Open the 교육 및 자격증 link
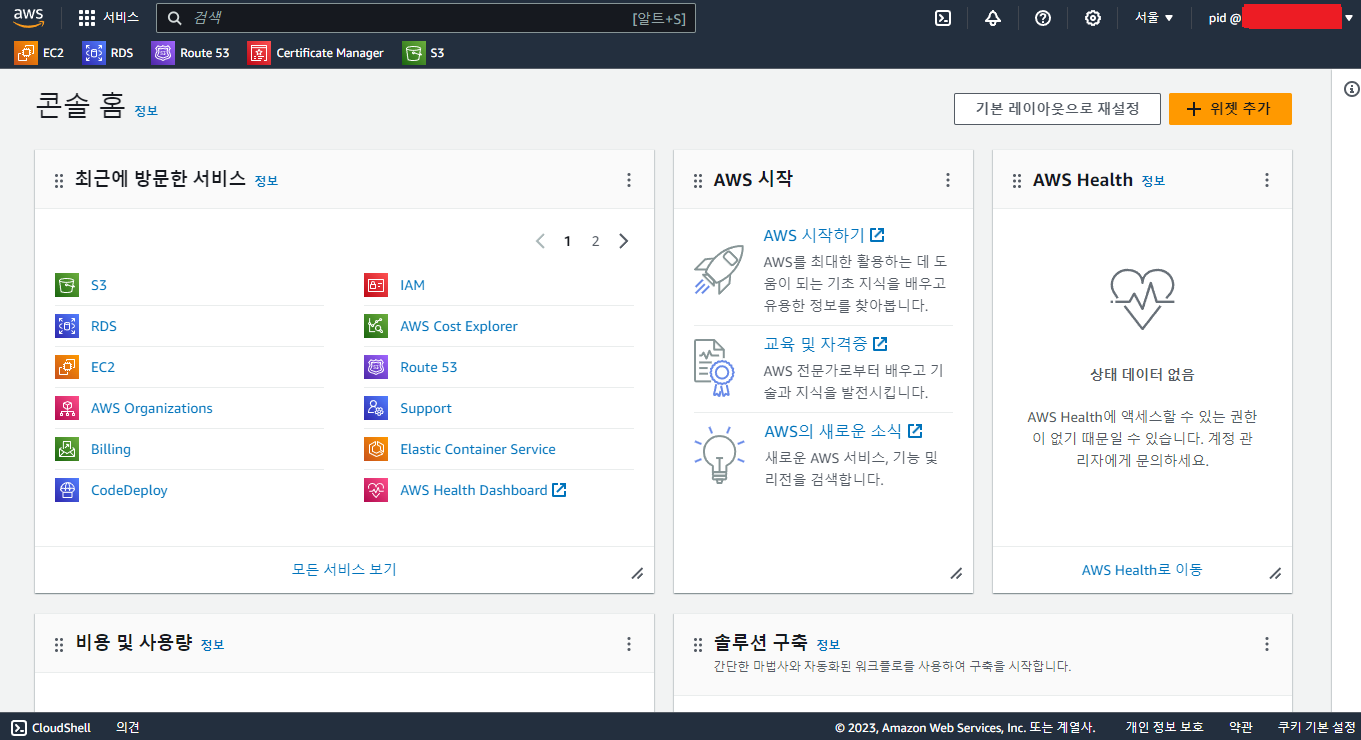 825,343
